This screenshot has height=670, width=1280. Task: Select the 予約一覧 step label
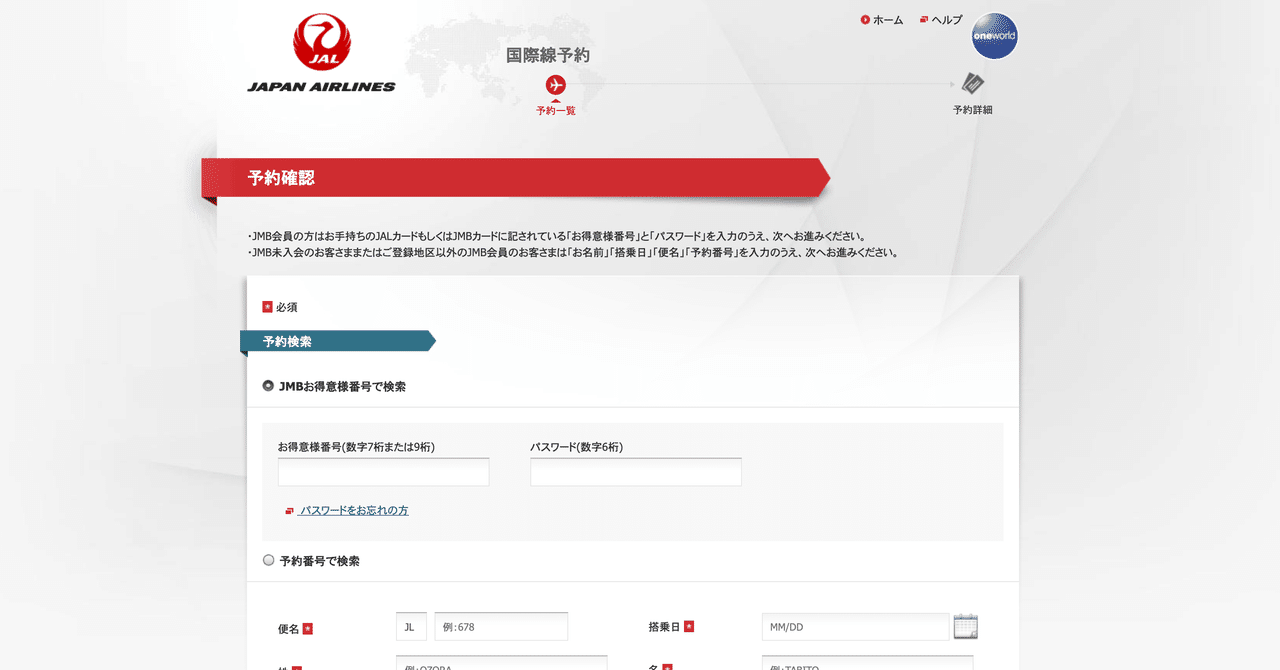pyautogui.click(x=556, y=111)
